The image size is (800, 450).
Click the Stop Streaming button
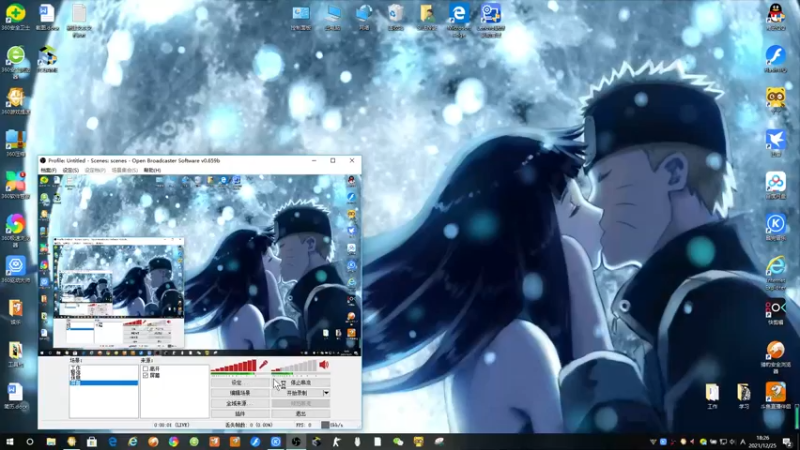pyautogui.click(x=301, y=382)
